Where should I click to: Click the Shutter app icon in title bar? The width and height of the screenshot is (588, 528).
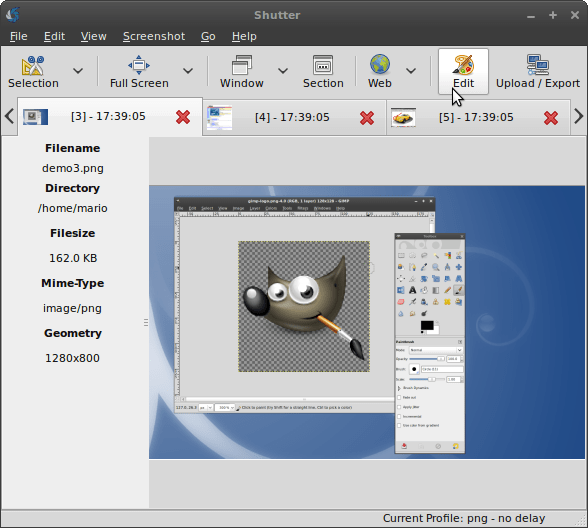(13, 15)
